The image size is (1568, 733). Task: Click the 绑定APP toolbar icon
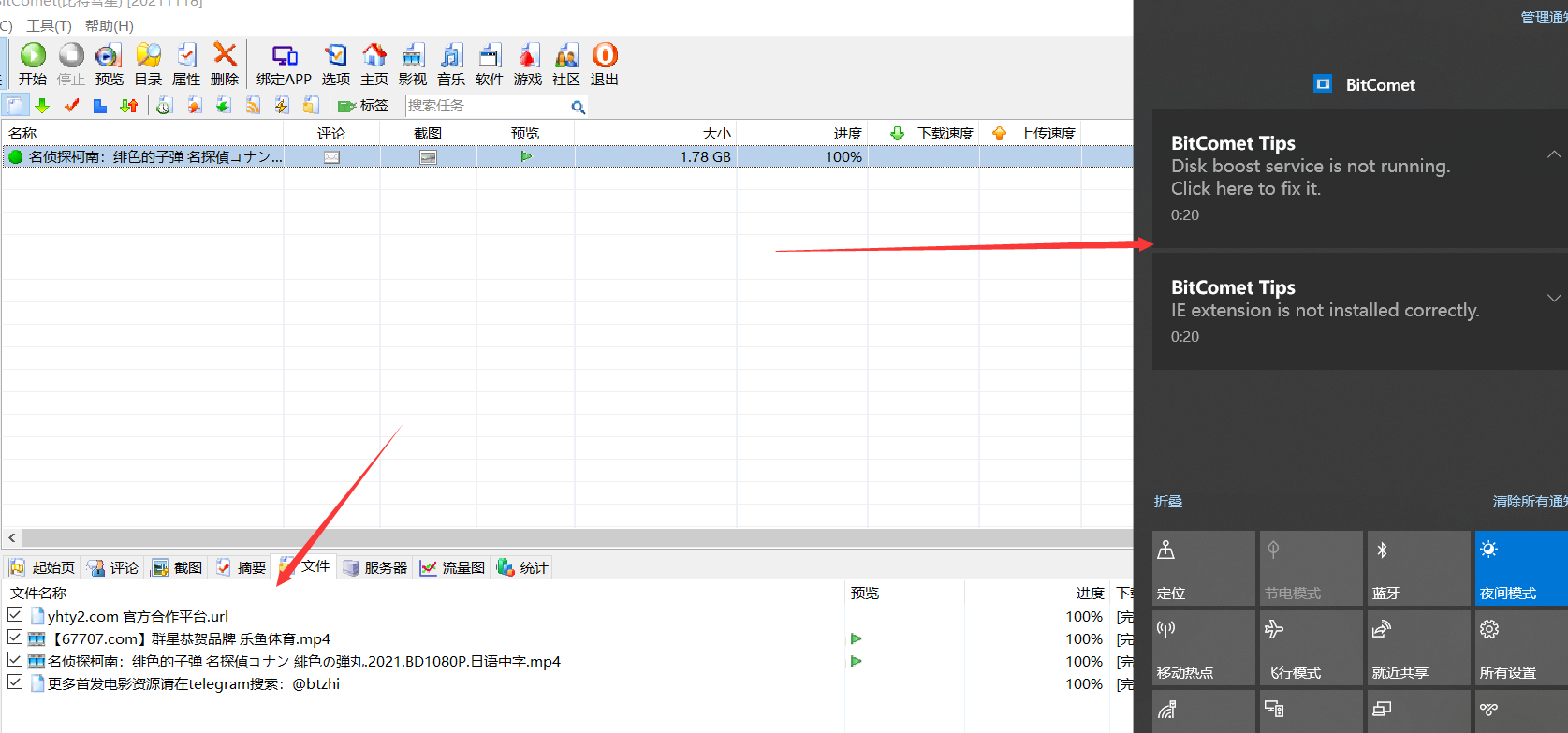tap(284, 65)
